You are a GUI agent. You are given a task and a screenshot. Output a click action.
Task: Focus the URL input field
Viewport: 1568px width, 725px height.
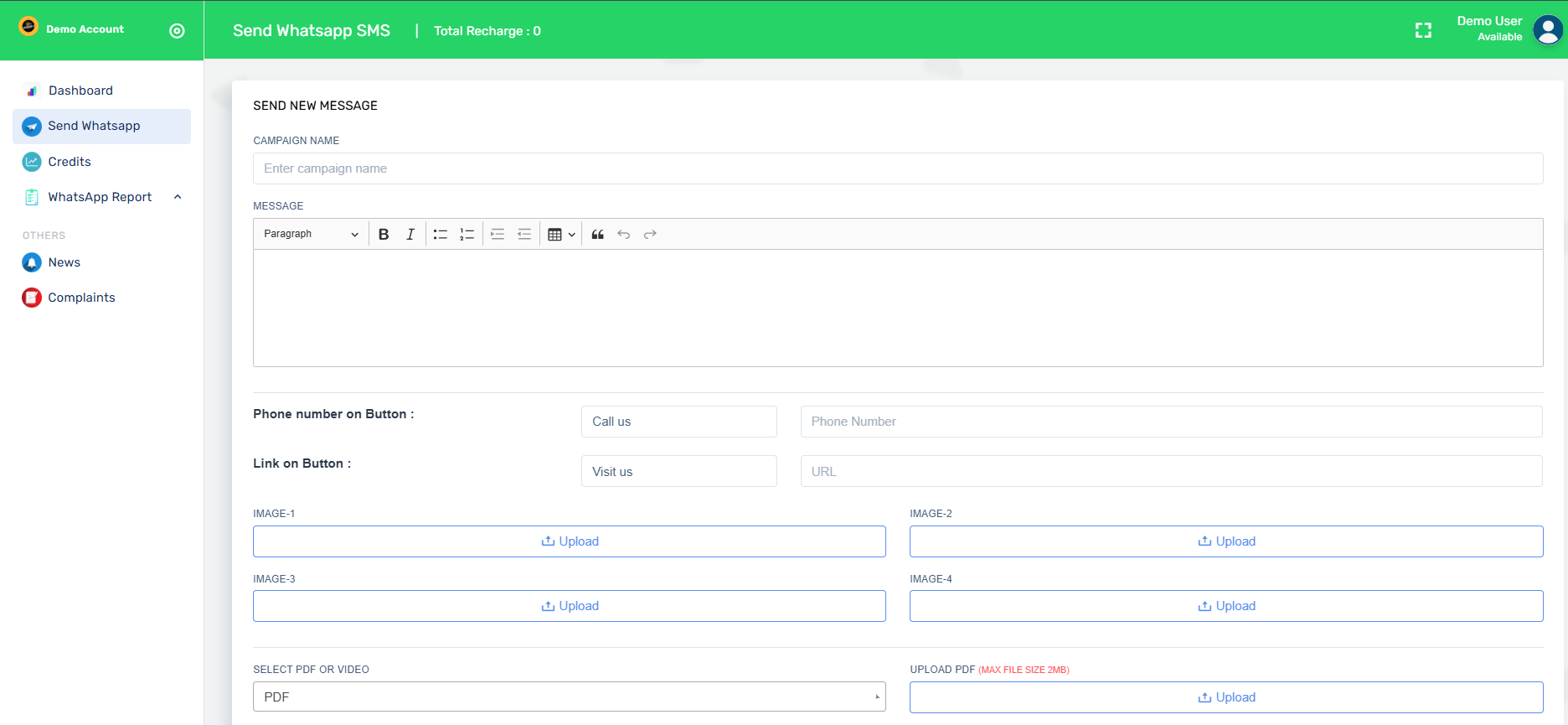click(1171, 471)
